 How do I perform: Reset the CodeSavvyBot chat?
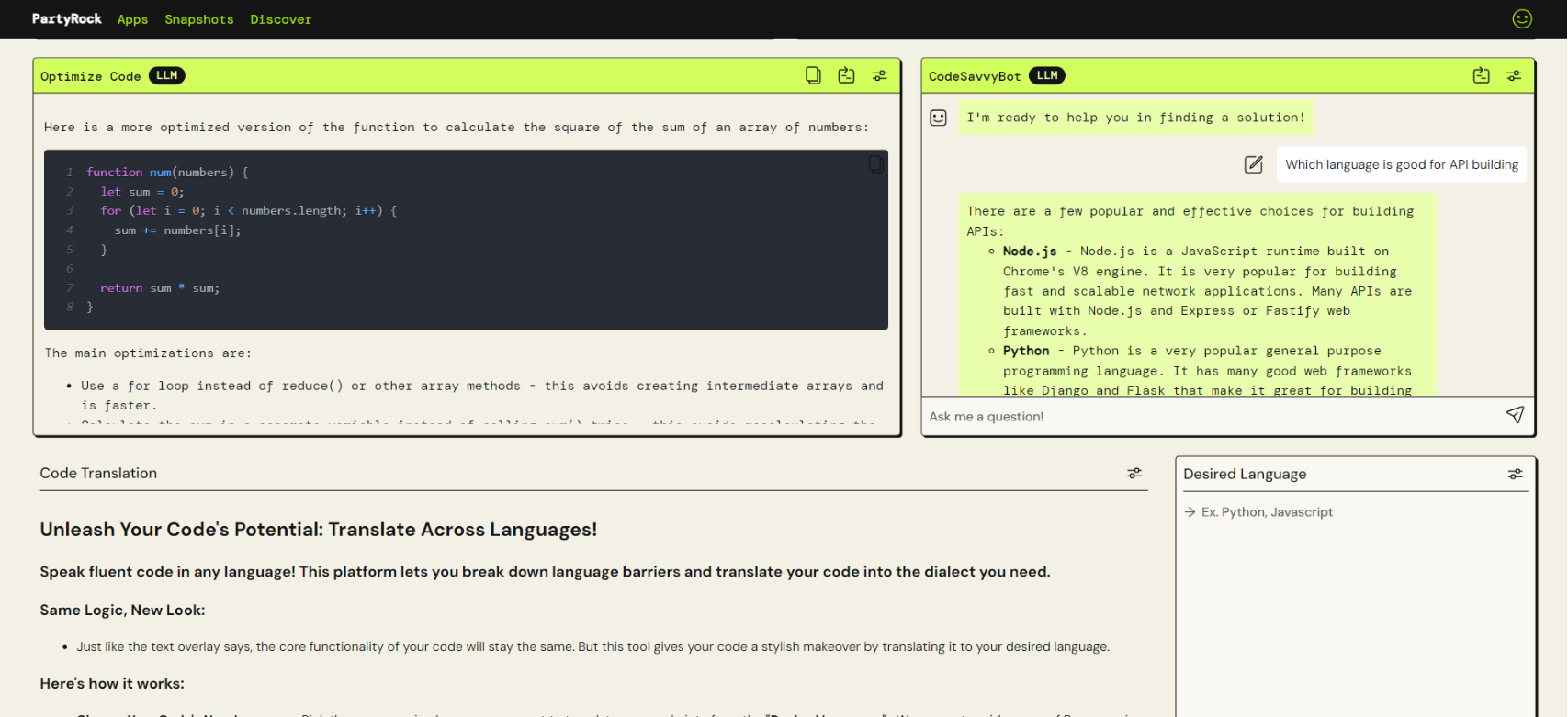click(x=1481, y=75)
